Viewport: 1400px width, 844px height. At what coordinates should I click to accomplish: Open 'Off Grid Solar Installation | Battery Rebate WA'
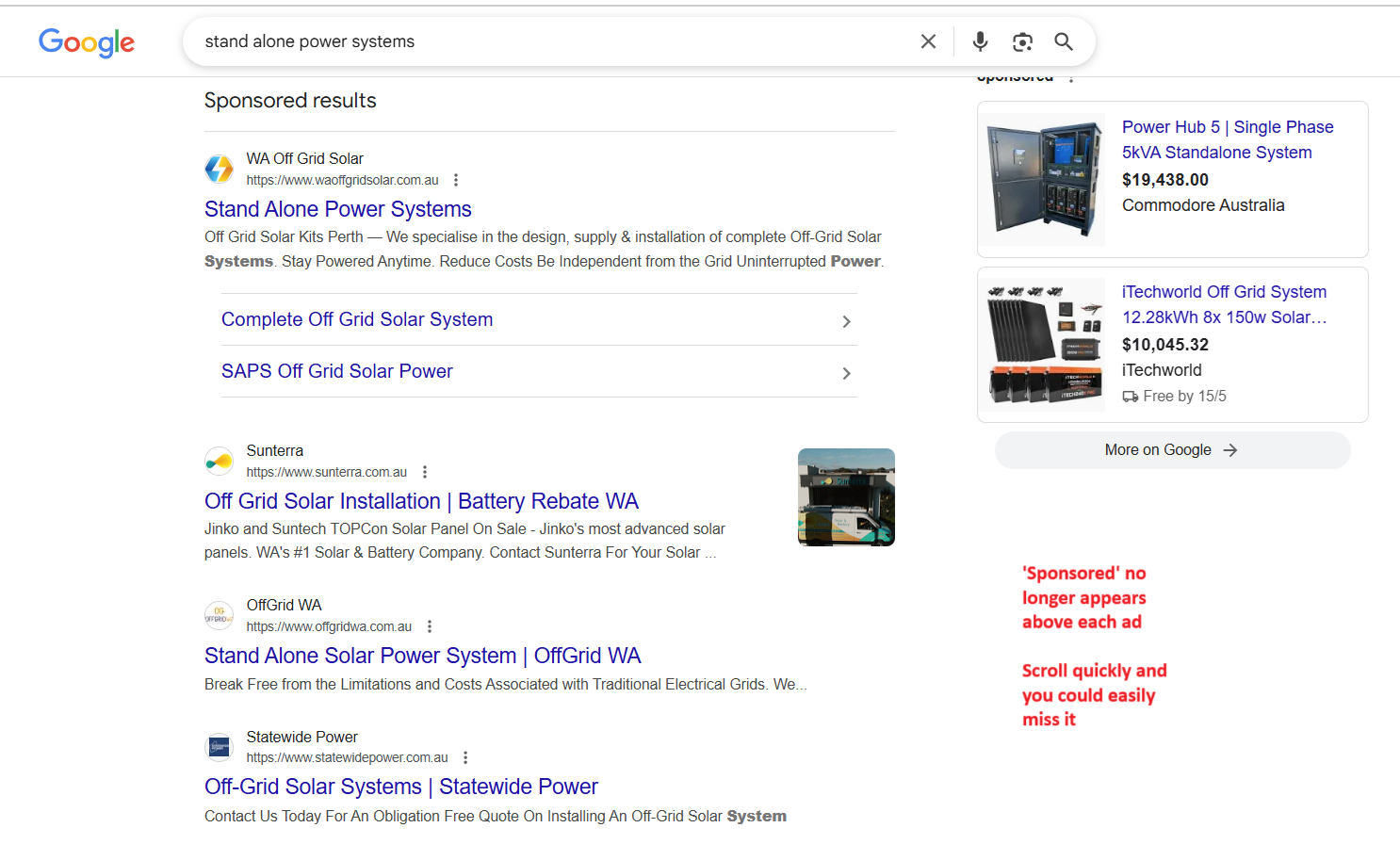[421, 501]
